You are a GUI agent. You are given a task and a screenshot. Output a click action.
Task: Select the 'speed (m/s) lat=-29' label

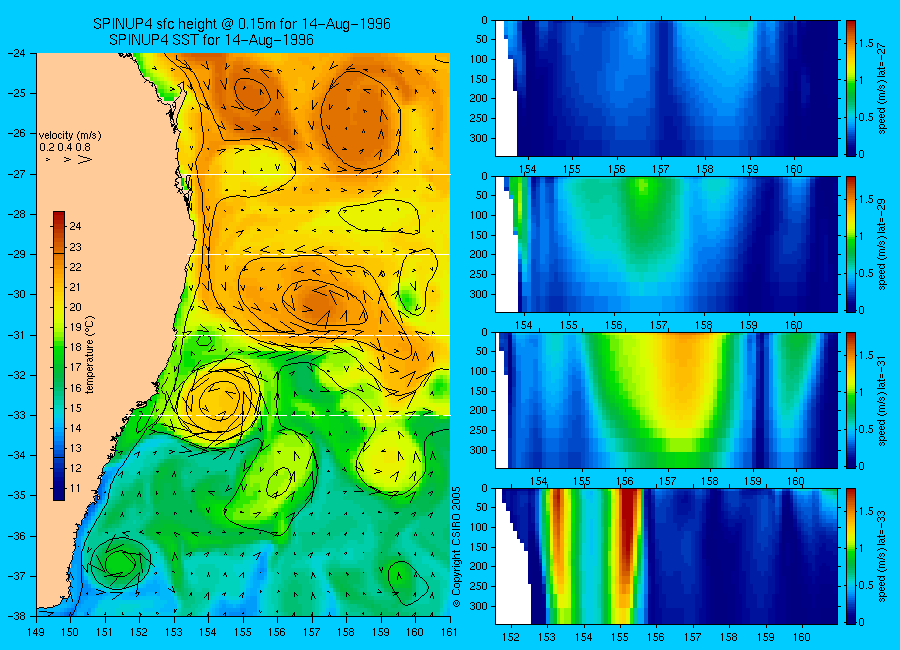tap(883, 245)
